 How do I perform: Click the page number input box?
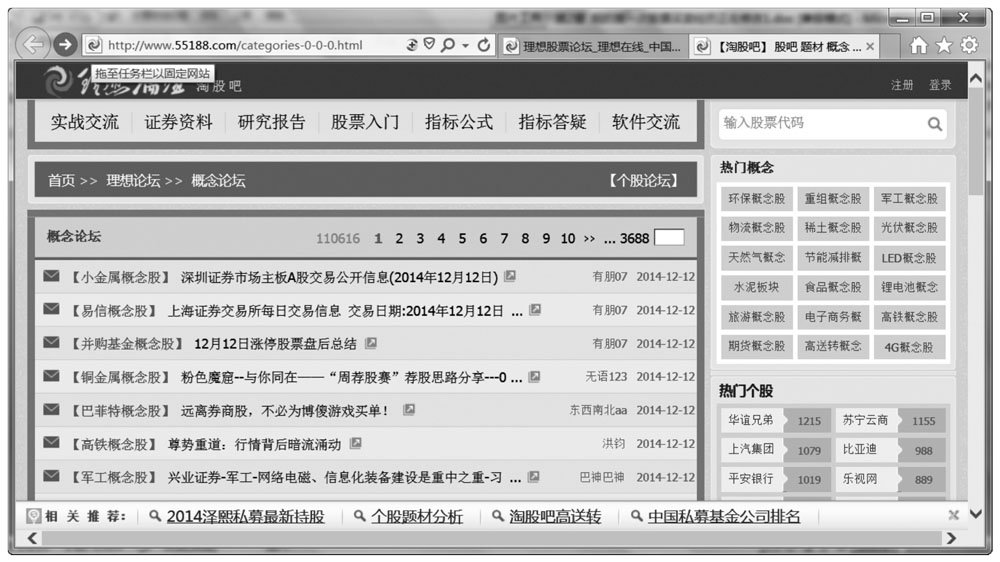coord(669,237)
